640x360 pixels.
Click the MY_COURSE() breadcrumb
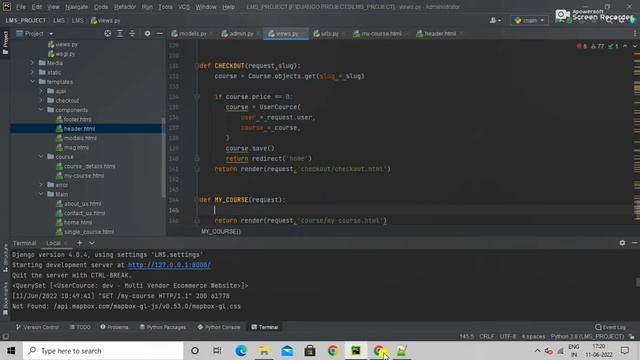(x=221, y=231)
